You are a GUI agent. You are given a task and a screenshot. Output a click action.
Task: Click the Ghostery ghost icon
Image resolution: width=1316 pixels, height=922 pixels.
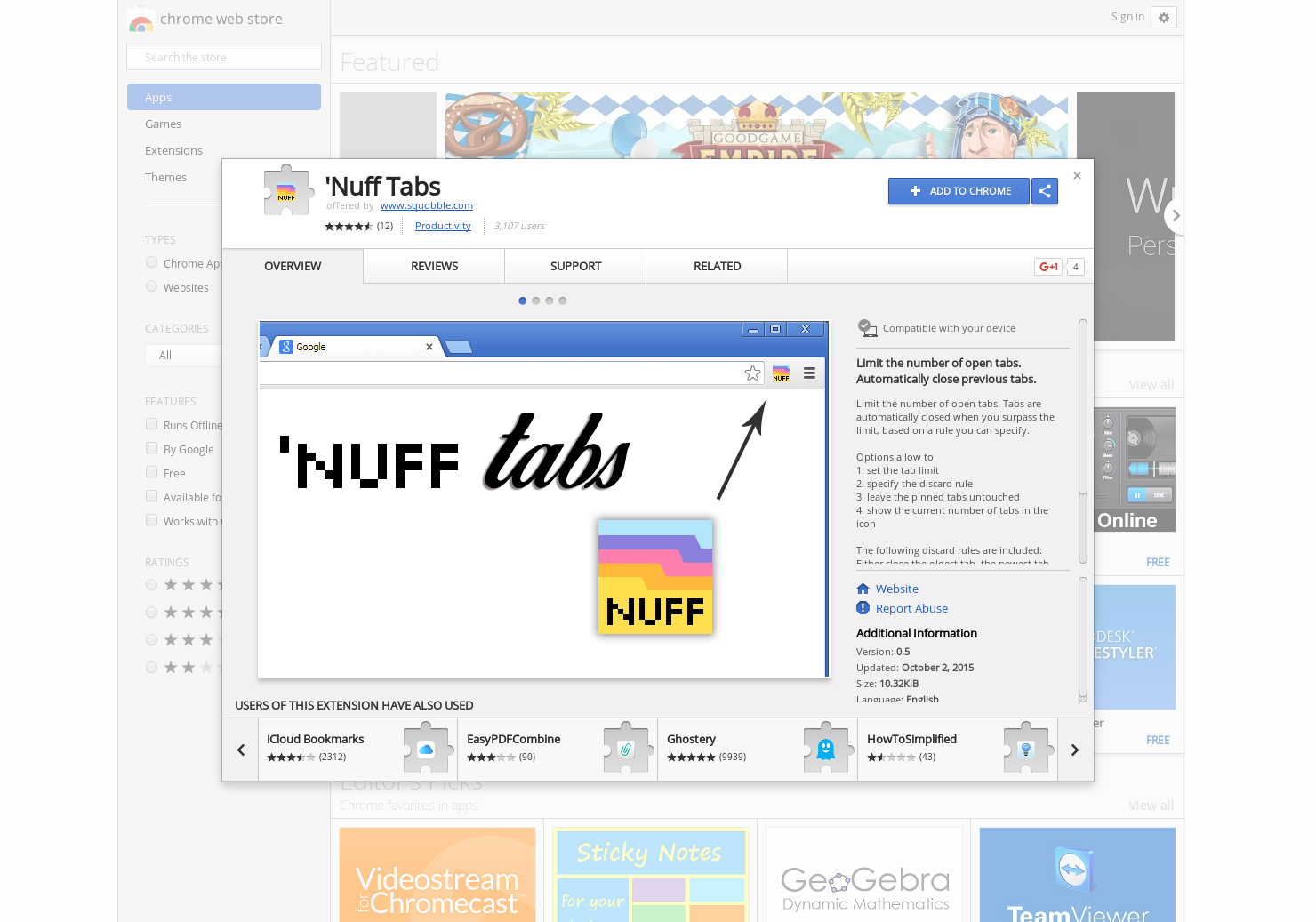point(825,748)
